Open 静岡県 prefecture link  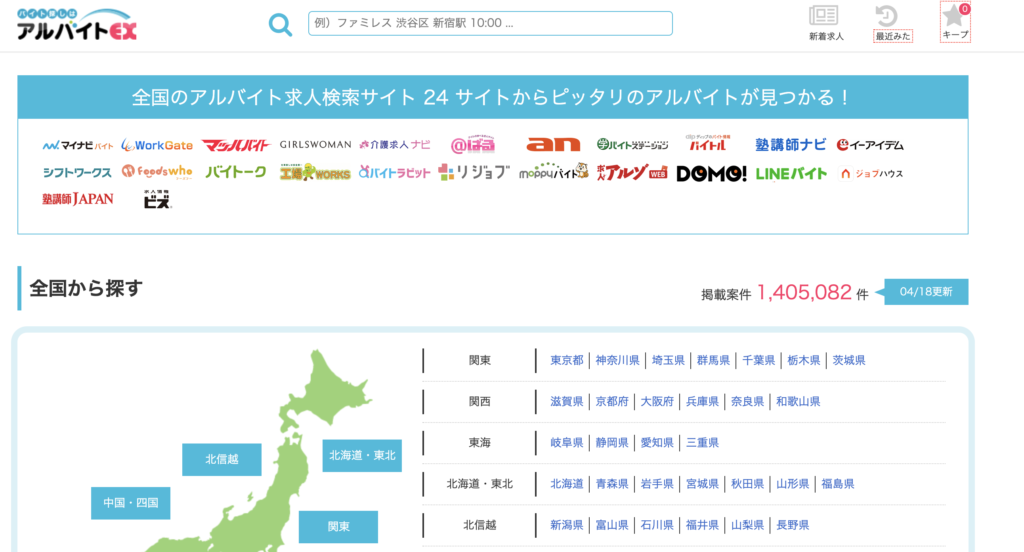(x=612, y=443)
